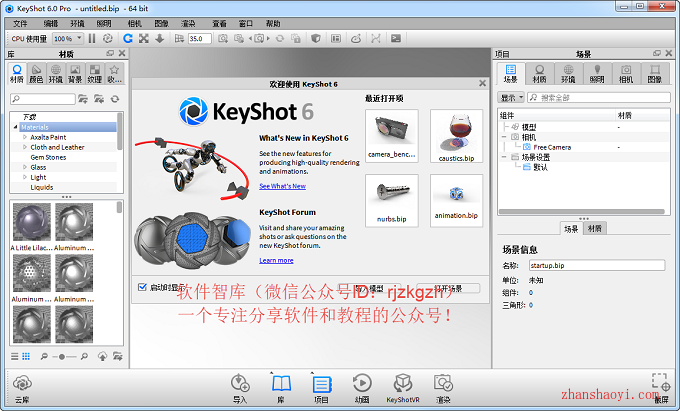
Task: Expand the Cloth and Leather folder
Action: [x=25, y=147]
